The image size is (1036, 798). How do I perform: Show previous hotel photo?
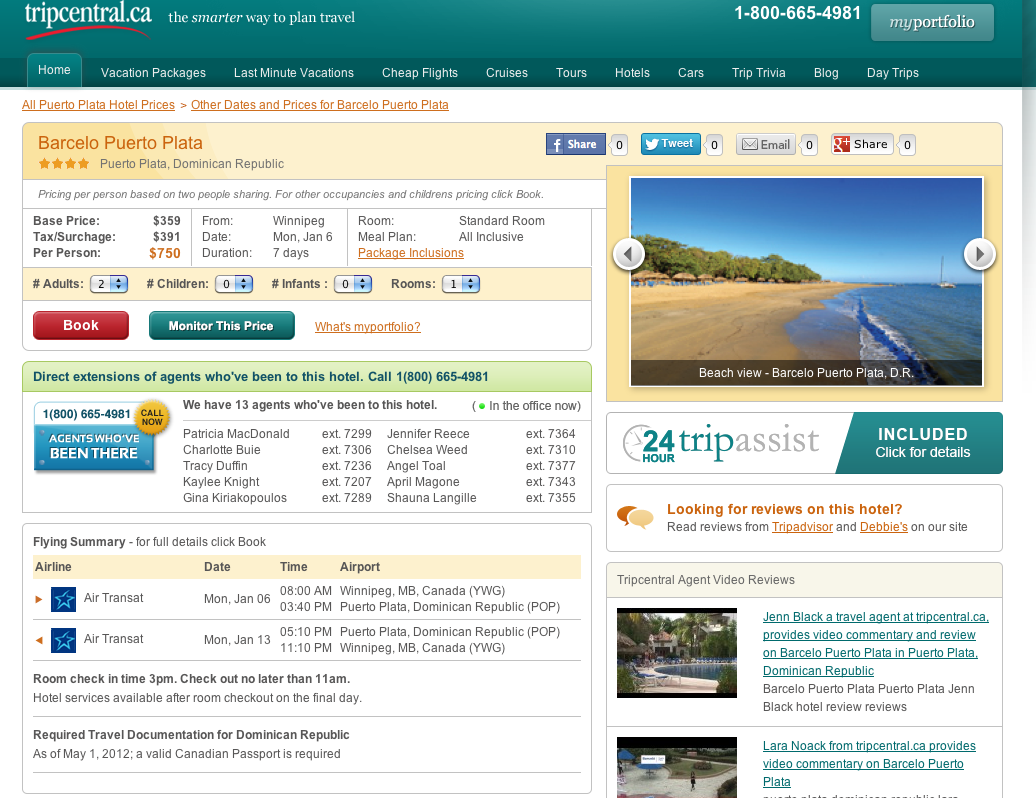(x=628, y=254)
